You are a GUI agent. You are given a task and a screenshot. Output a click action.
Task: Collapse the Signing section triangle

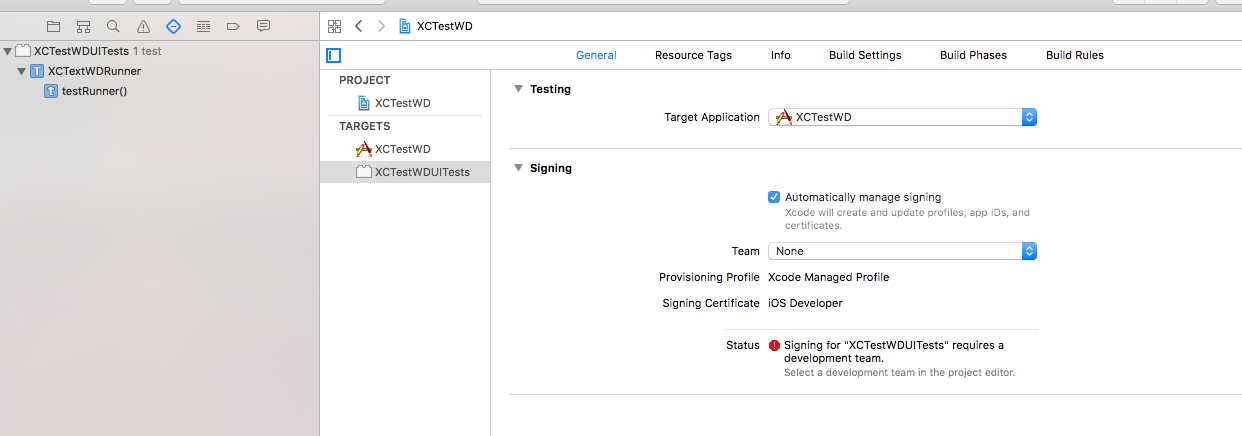(x=518, y=168)
